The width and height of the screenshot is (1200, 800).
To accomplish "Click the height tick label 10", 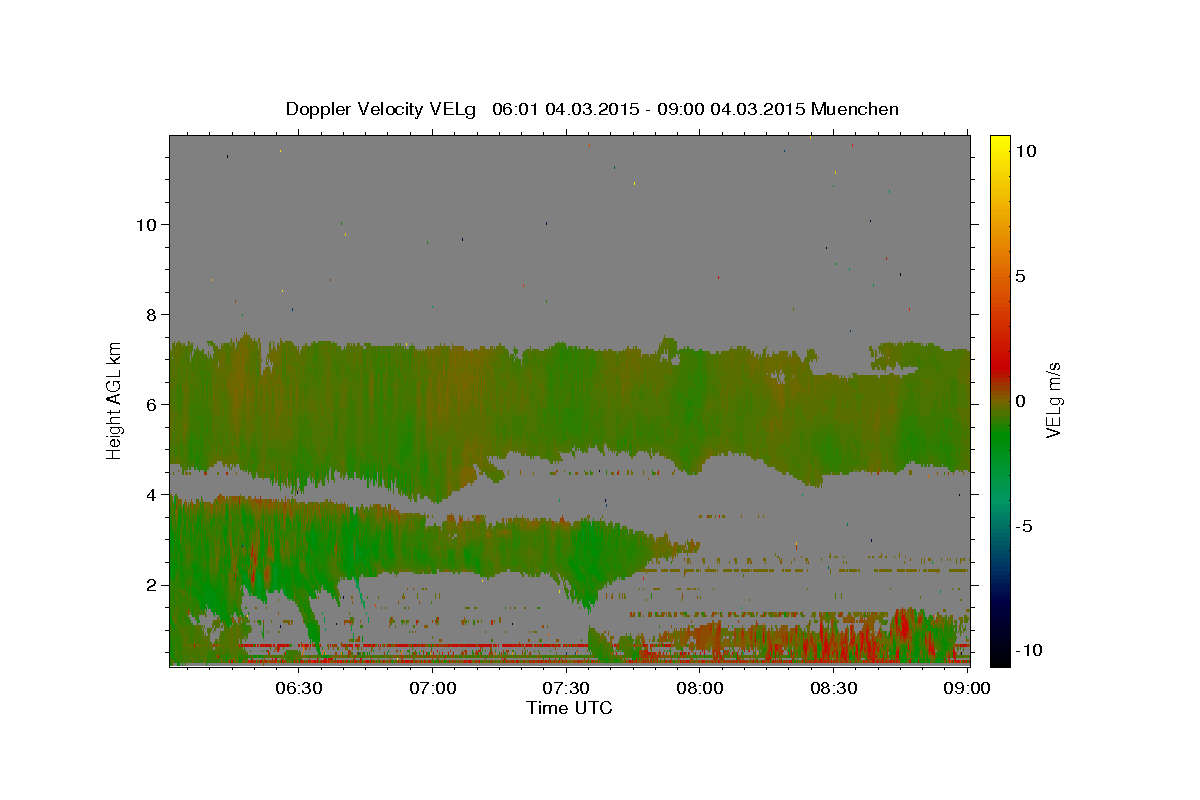I will pos(147,224).
